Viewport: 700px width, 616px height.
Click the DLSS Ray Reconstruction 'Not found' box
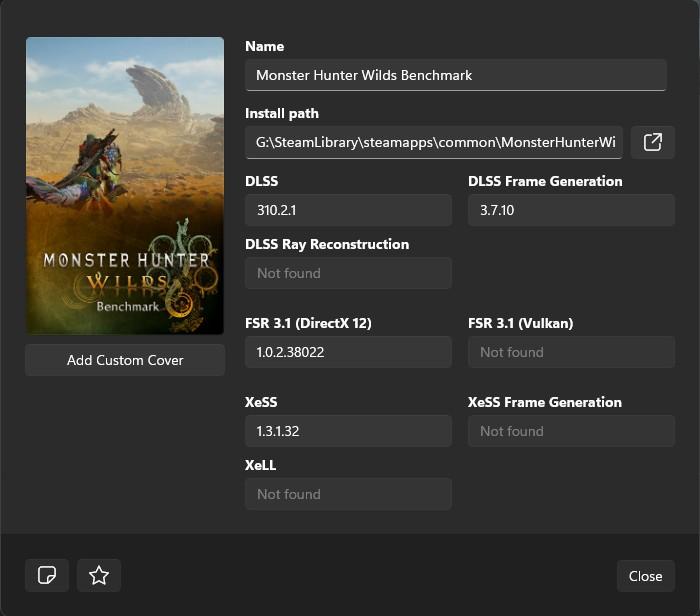tap(348, 273)
